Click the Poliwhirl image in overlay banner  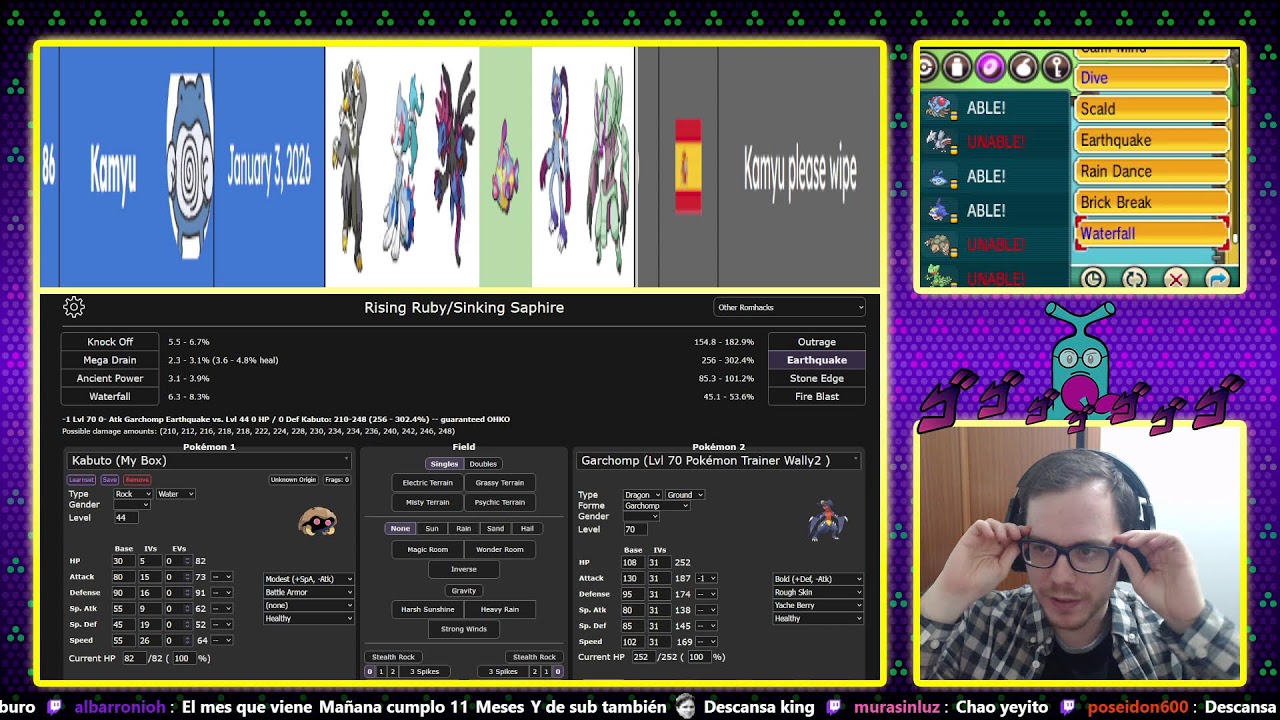coord(189,166)
